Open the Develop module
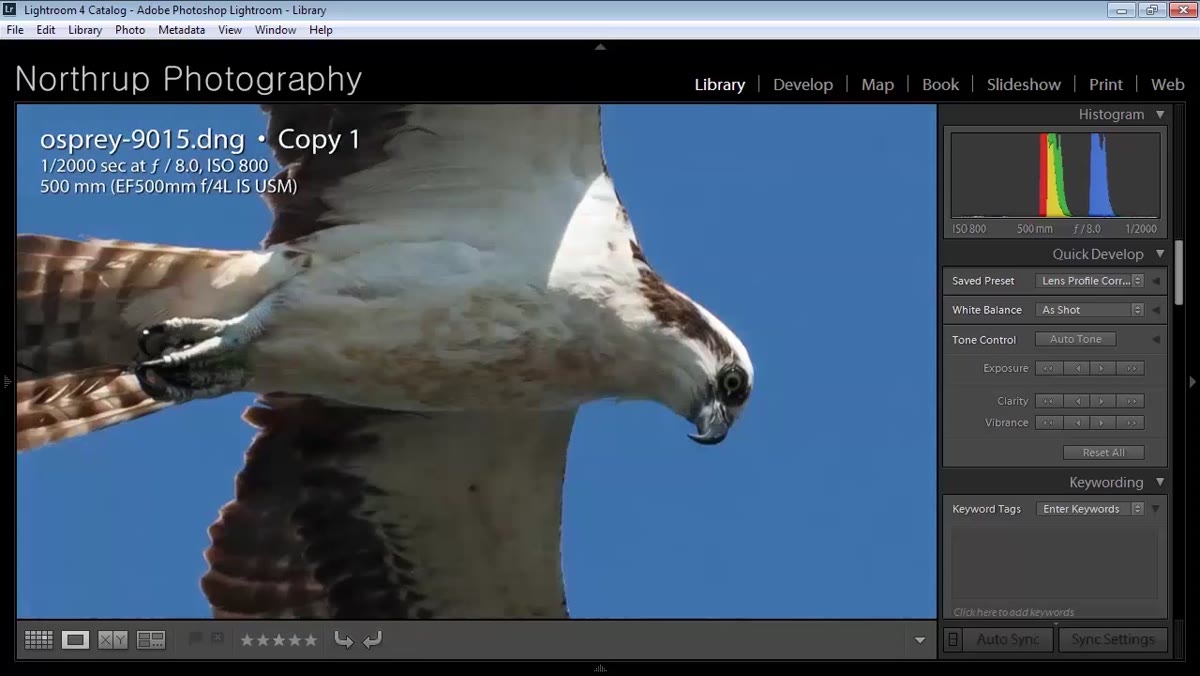This screenshot has height=676, width=1200. (803, 85)
